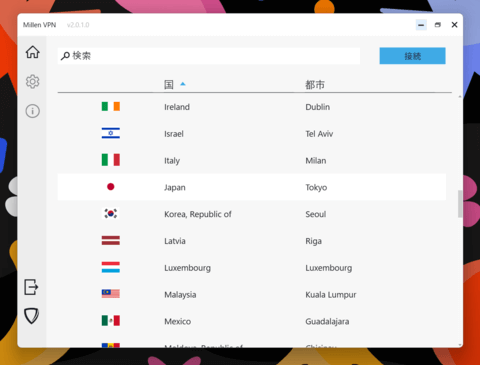Viewport: 480px width, 365px height.
Task: Select the Israel flag icon
Action: point(111,133)
